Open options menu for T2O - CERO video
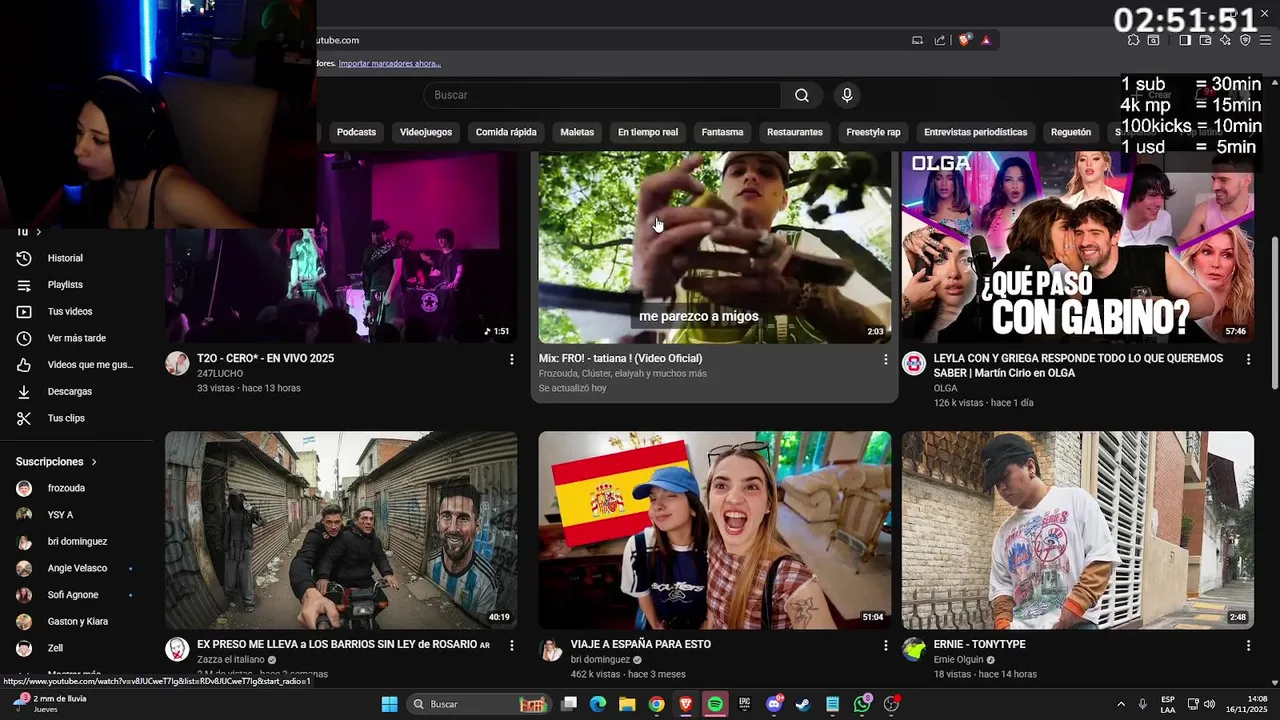This screenshot has height=720, width=1280. [x=512, y=359]
